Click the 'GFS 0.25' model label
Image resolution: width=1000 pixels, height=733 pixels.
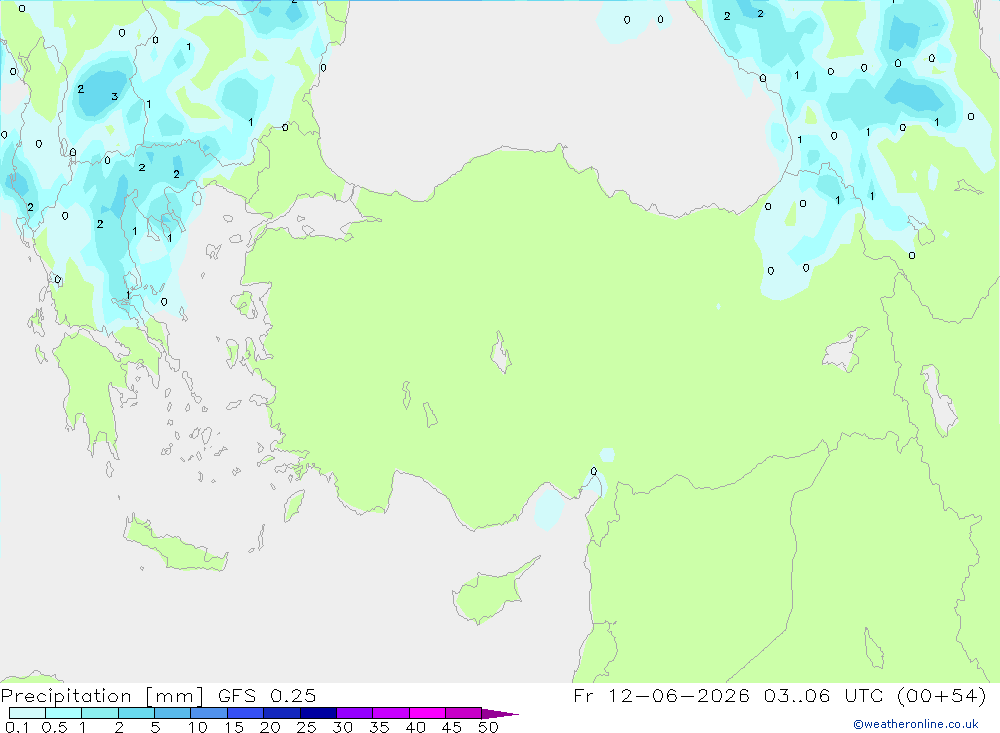coord(267,695)
